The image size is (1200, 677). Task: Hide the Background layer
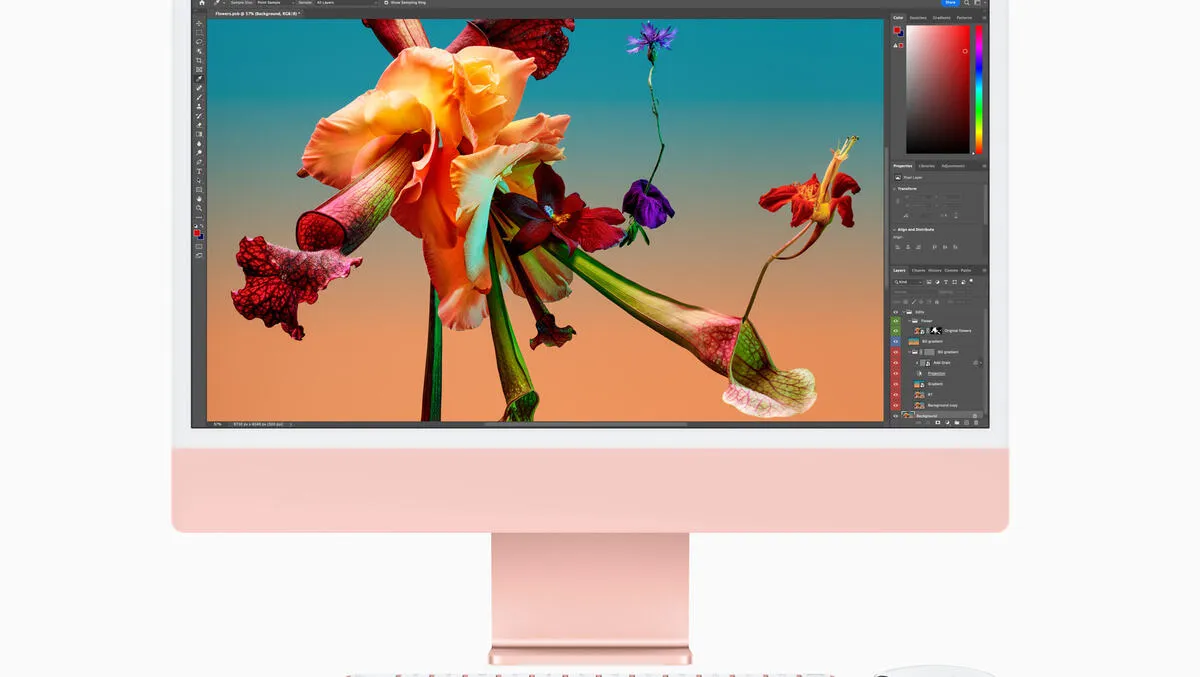point(895,416)
